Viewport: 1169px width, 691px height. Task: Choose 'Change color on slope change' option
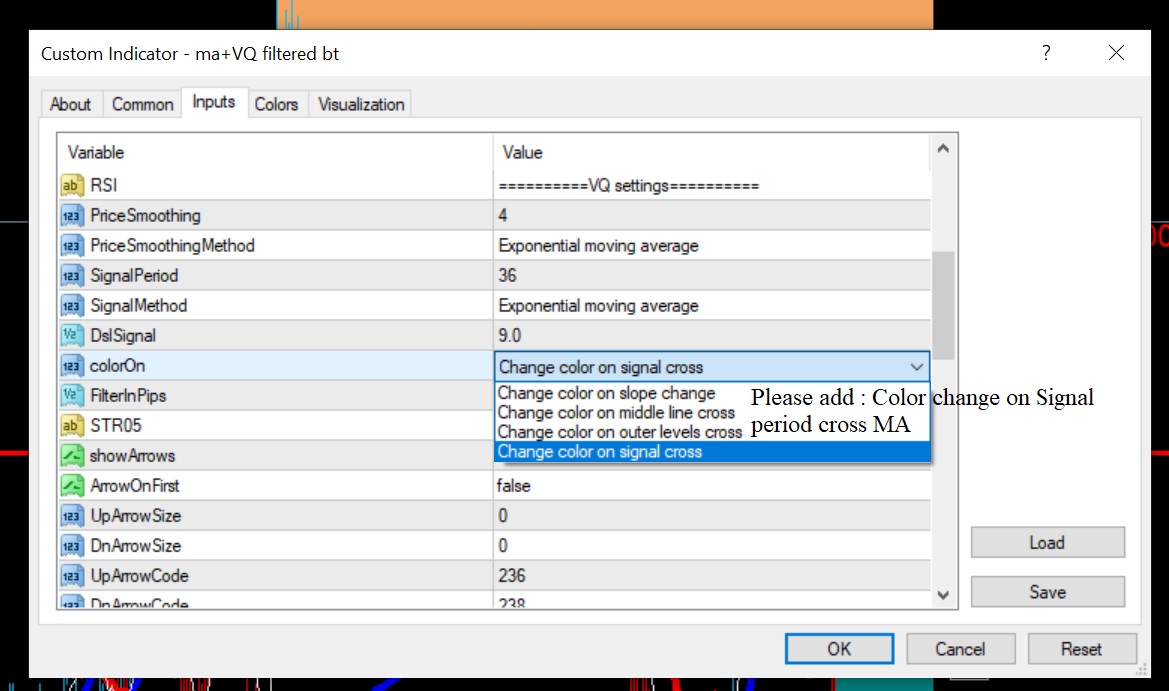606,393
